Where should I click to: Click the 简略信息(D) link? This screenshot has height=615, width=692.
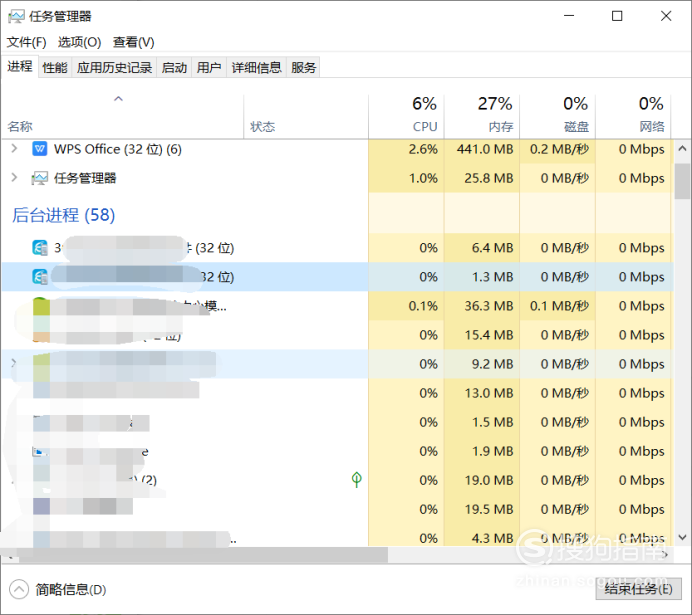tap(71, 589)
